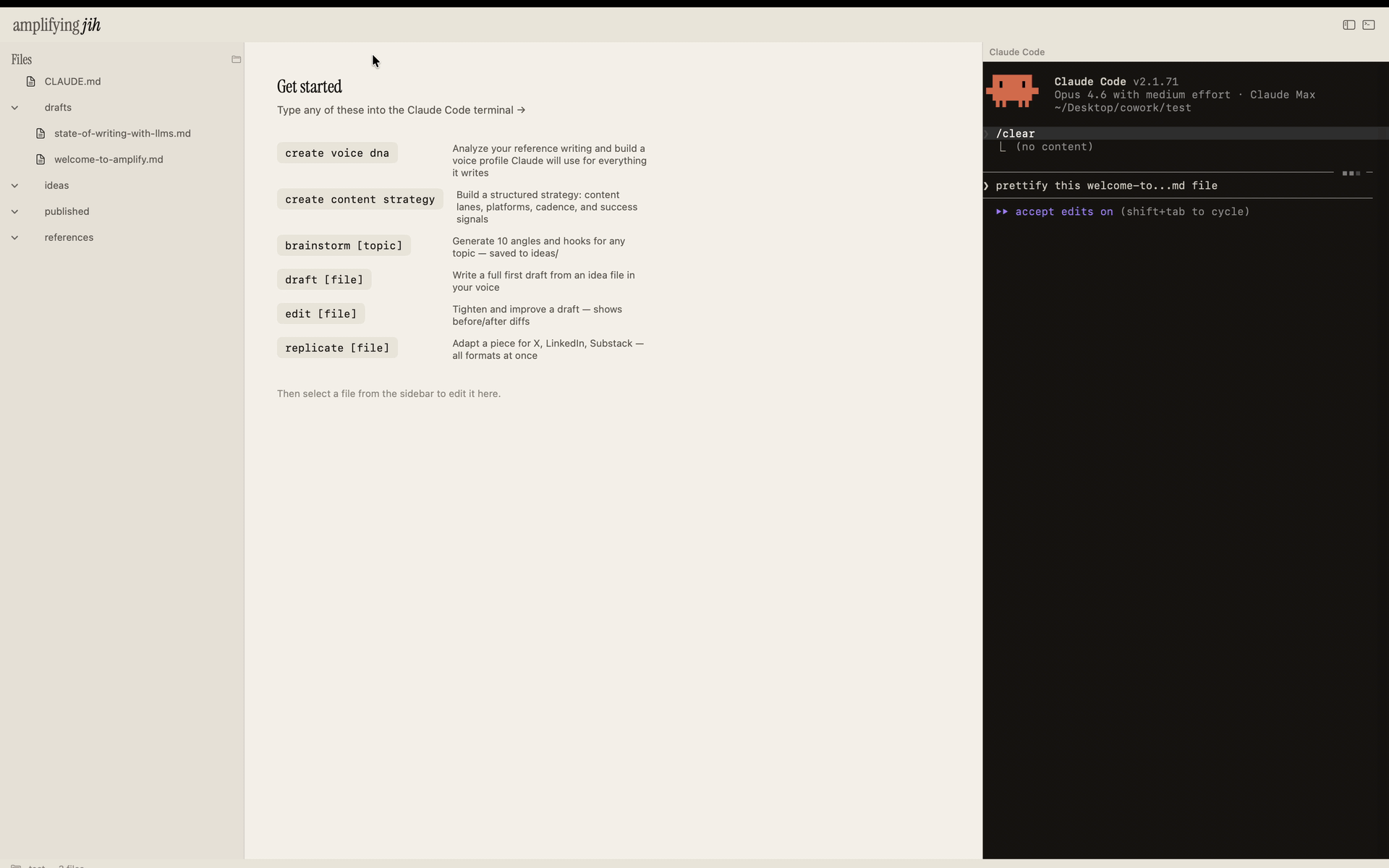Image resolution: width=1389 pixels, height=868 pixels.
Task: Click the replicate [file] command chip
Action: tap(336, 347)
